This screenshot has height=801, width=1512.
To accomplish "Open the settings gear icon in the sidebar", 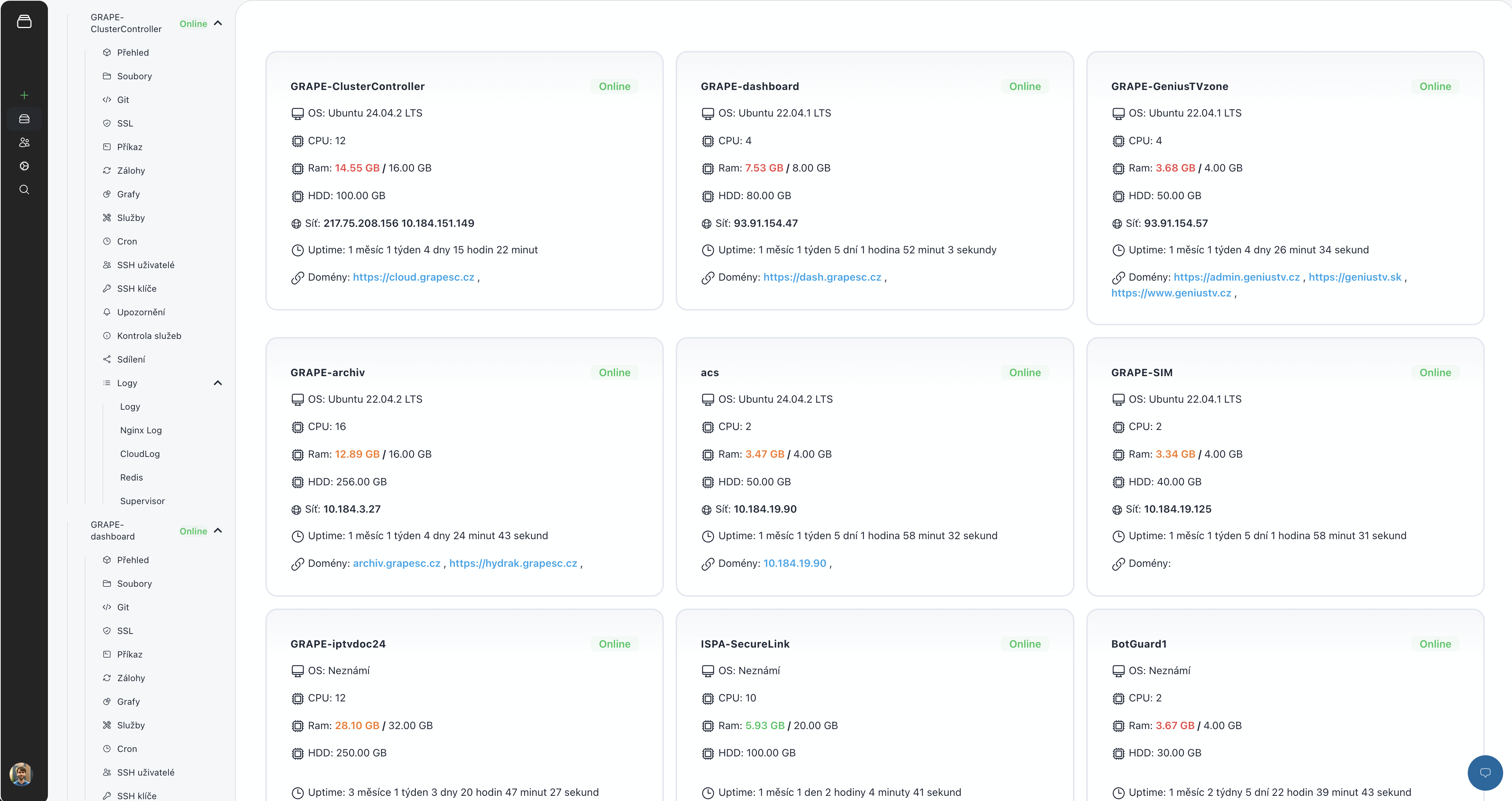I will (x=24, y=166).
